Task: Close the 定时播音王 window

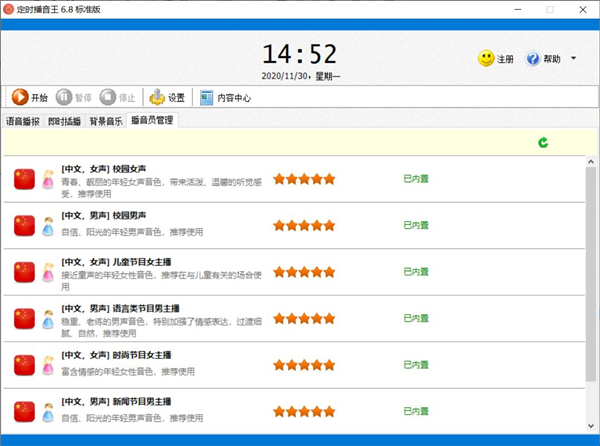Action: click(x=583, y=9)
